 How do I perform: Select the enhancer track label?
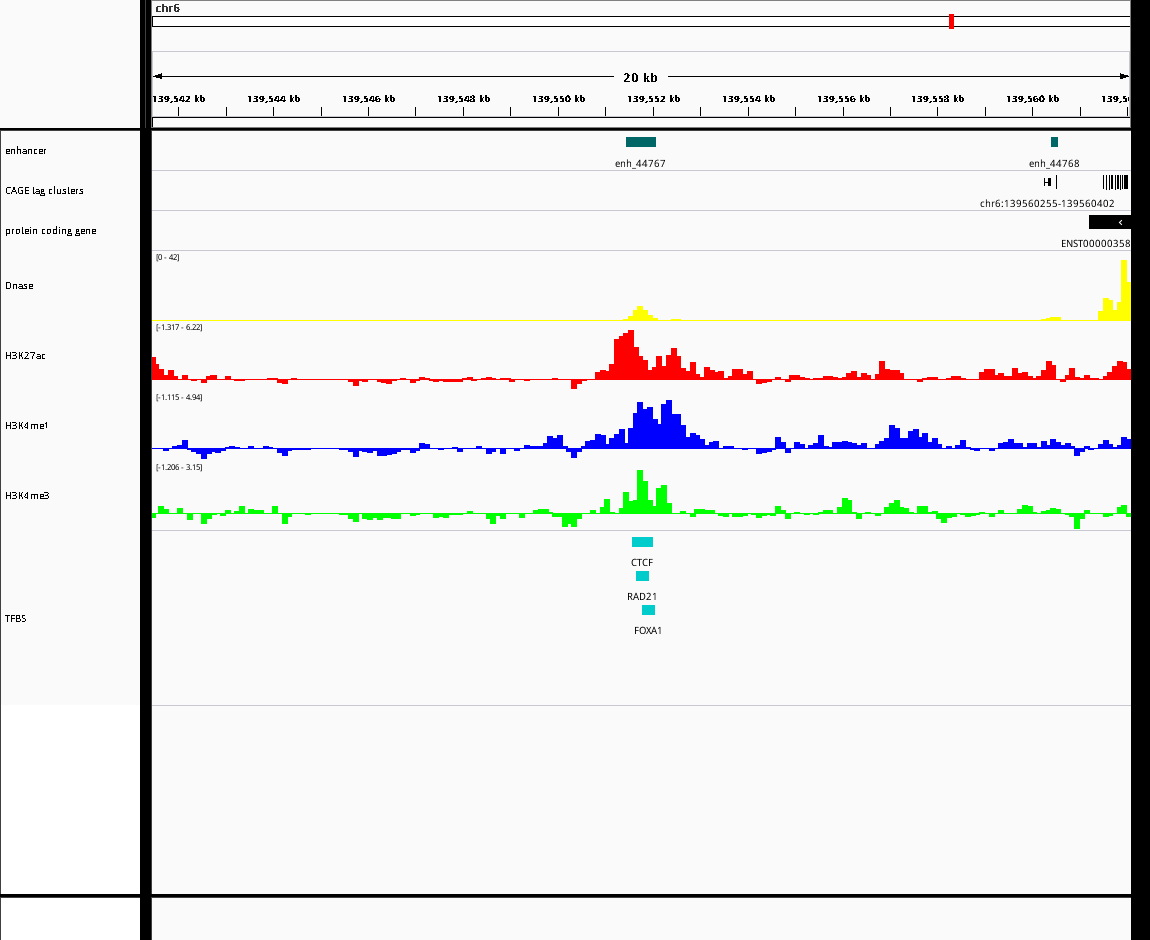26,150
